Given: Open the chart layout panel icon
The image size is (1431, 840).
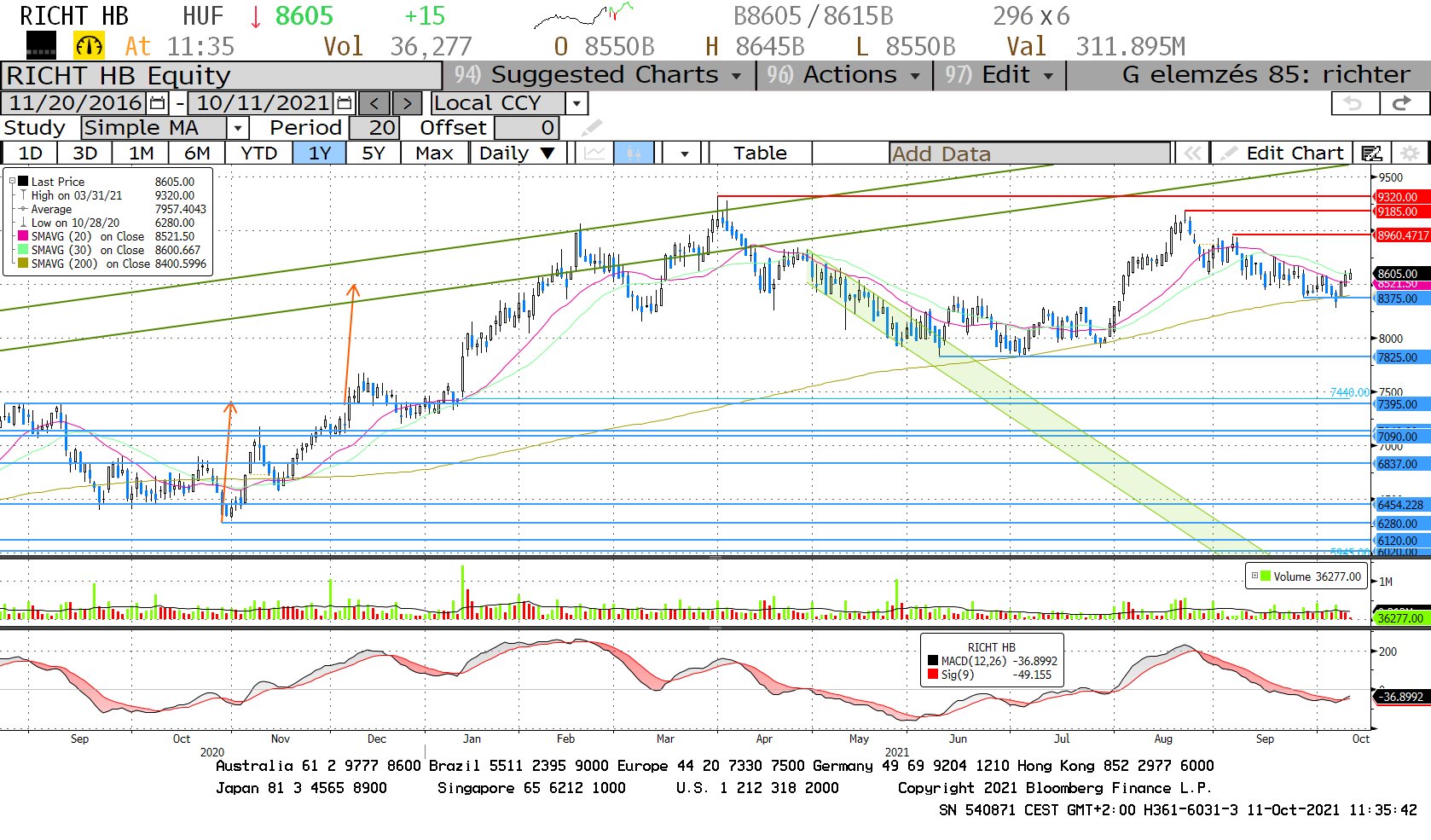Looking at the screenshot, I should click(1371, 154).
